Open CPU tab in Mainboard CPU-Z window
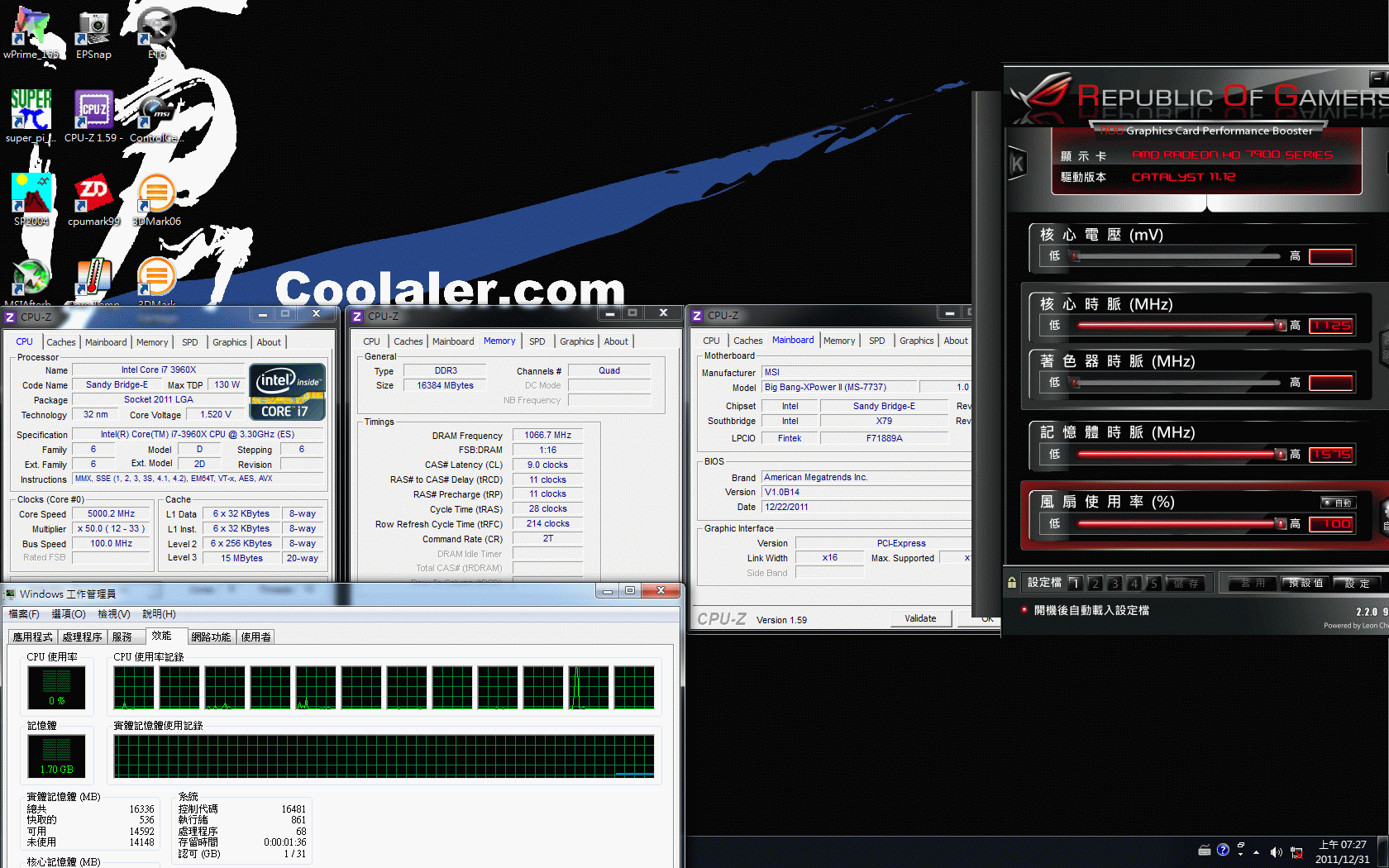 711,341
